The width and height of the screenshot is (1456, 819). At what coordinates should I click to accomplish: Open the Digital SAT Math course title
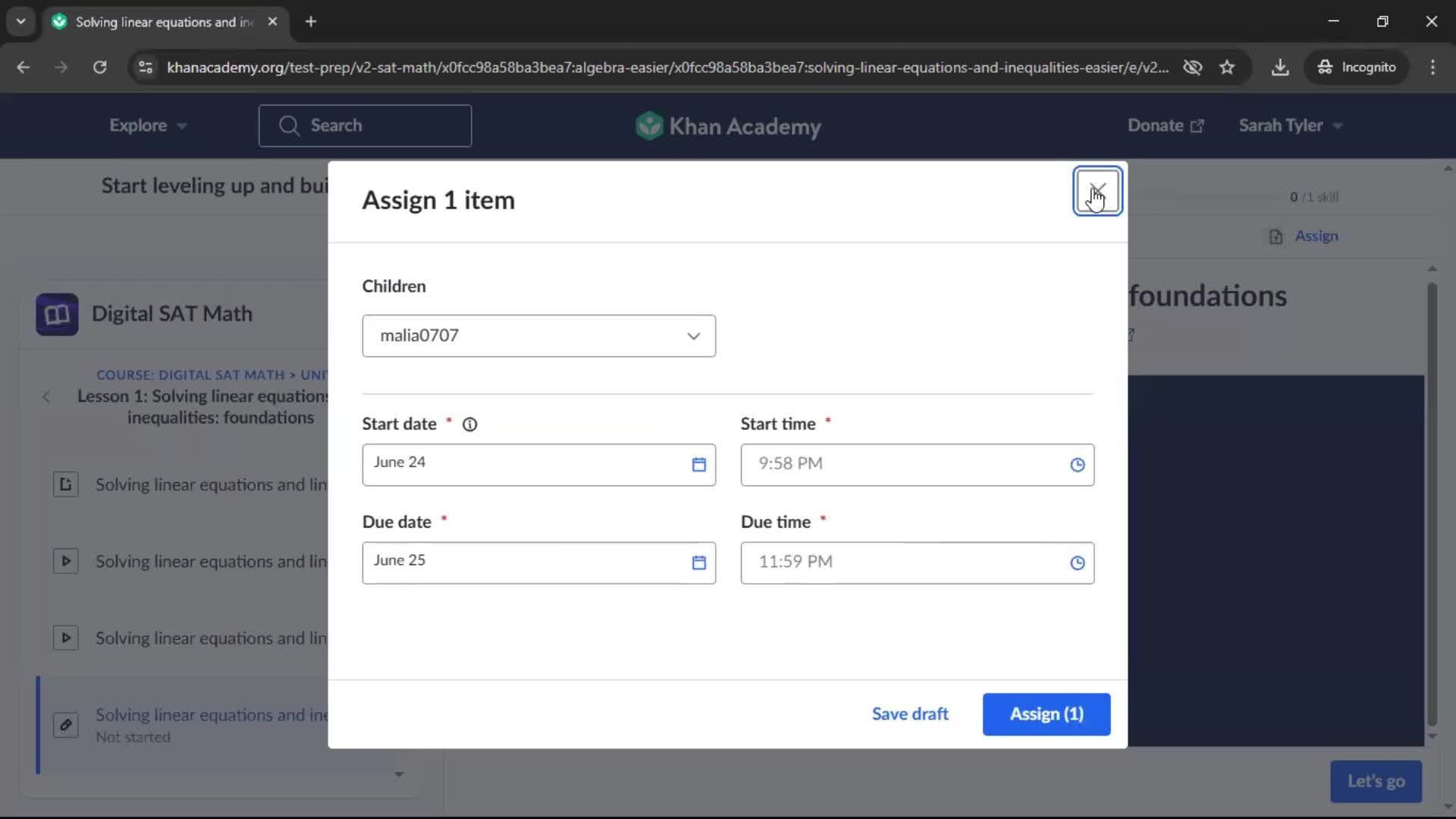[x=172, y=314]
